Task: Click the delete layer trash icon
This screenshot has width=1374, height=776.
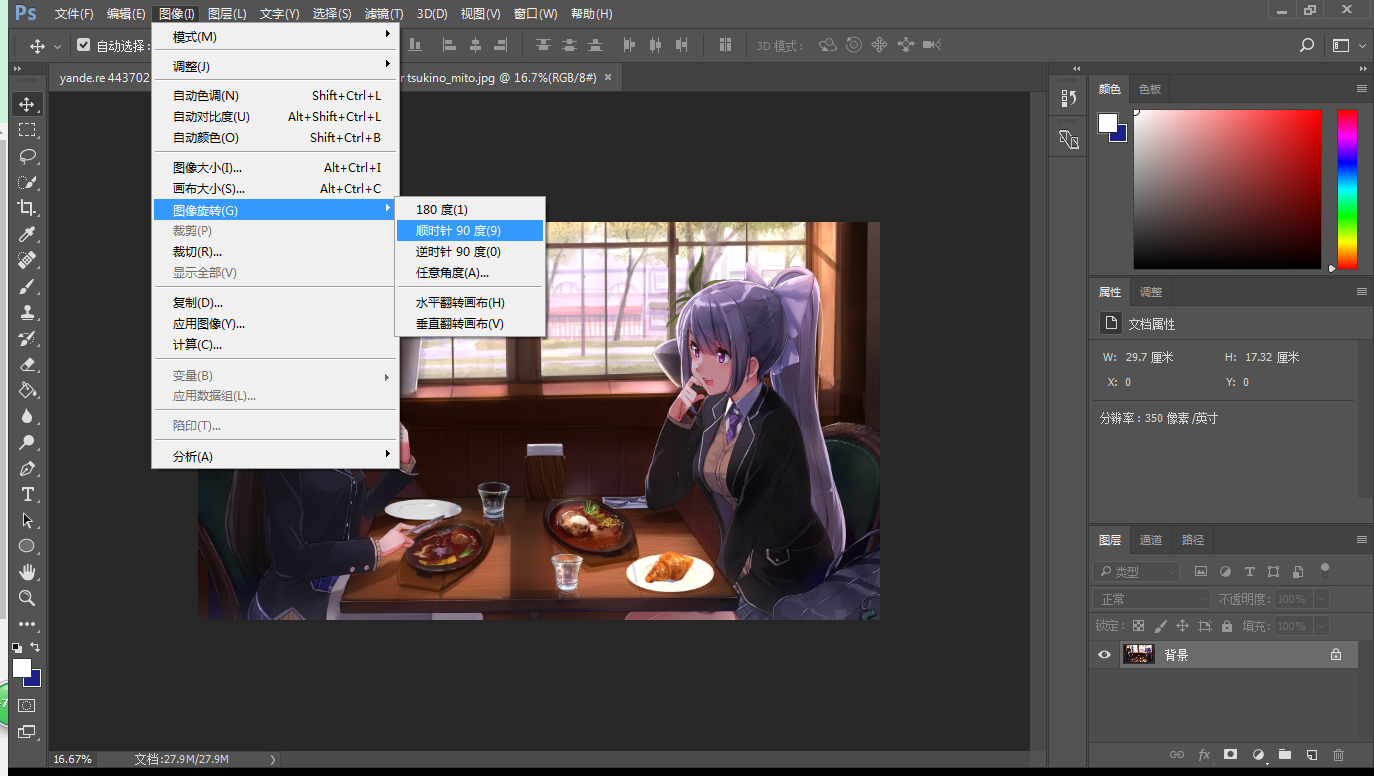Action: click(1338, 754)
